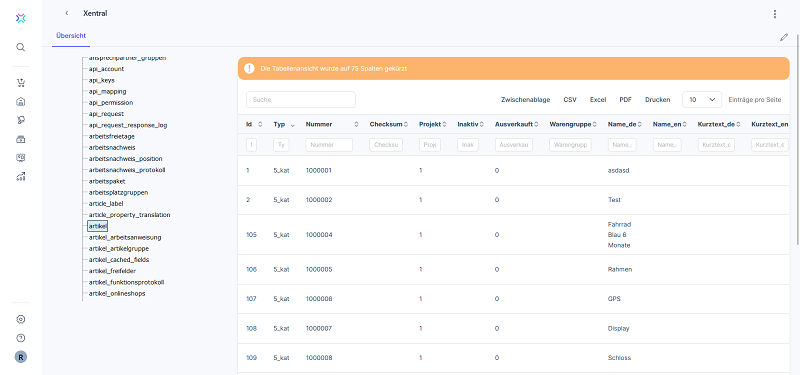
Task: Select artikel_onlineshops in the tree
Action: [x=117, y=293]
